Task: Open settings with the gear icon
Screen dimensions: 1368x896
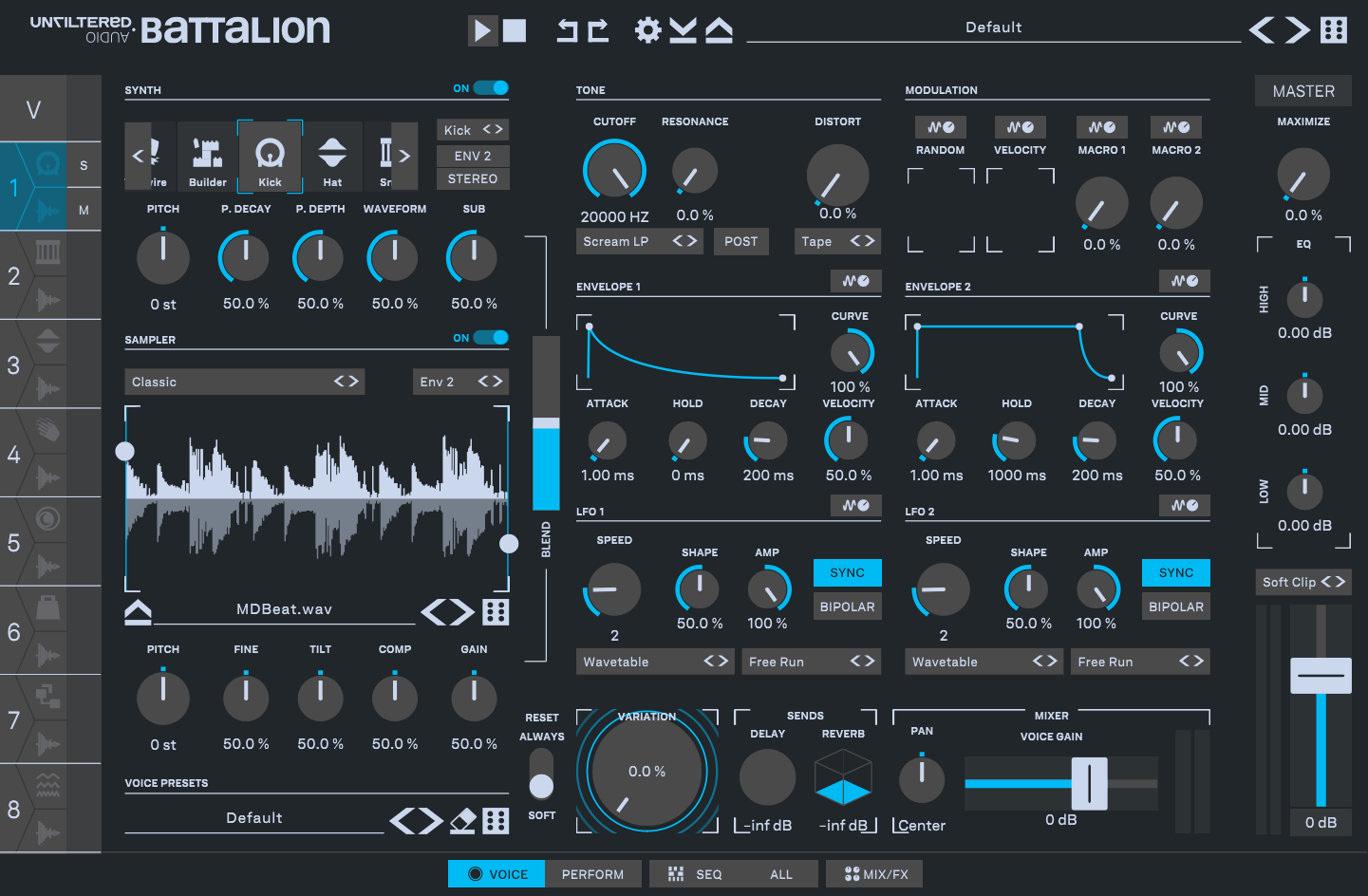Action: pos(647,30)
